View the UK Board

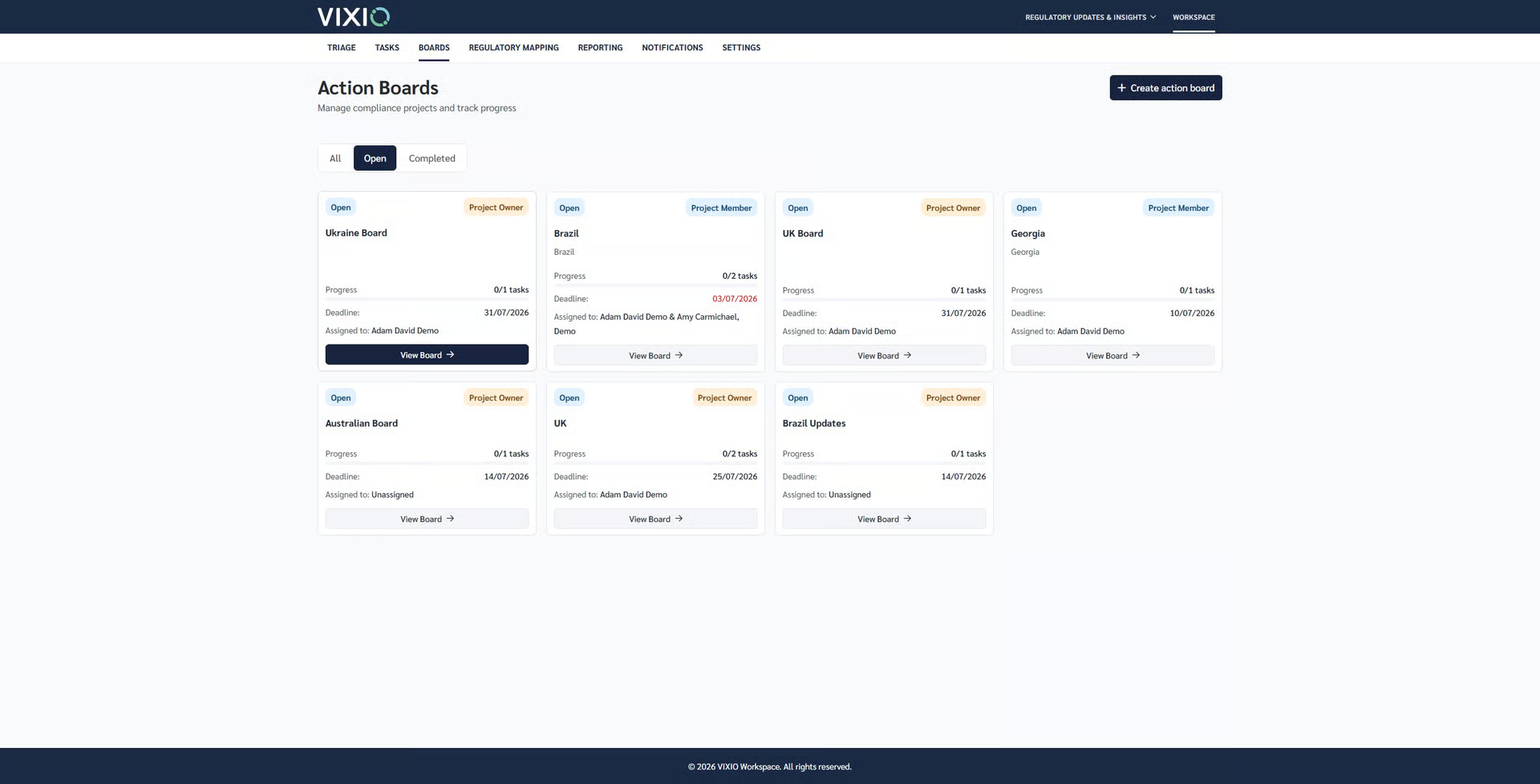(x=884, y=355)
